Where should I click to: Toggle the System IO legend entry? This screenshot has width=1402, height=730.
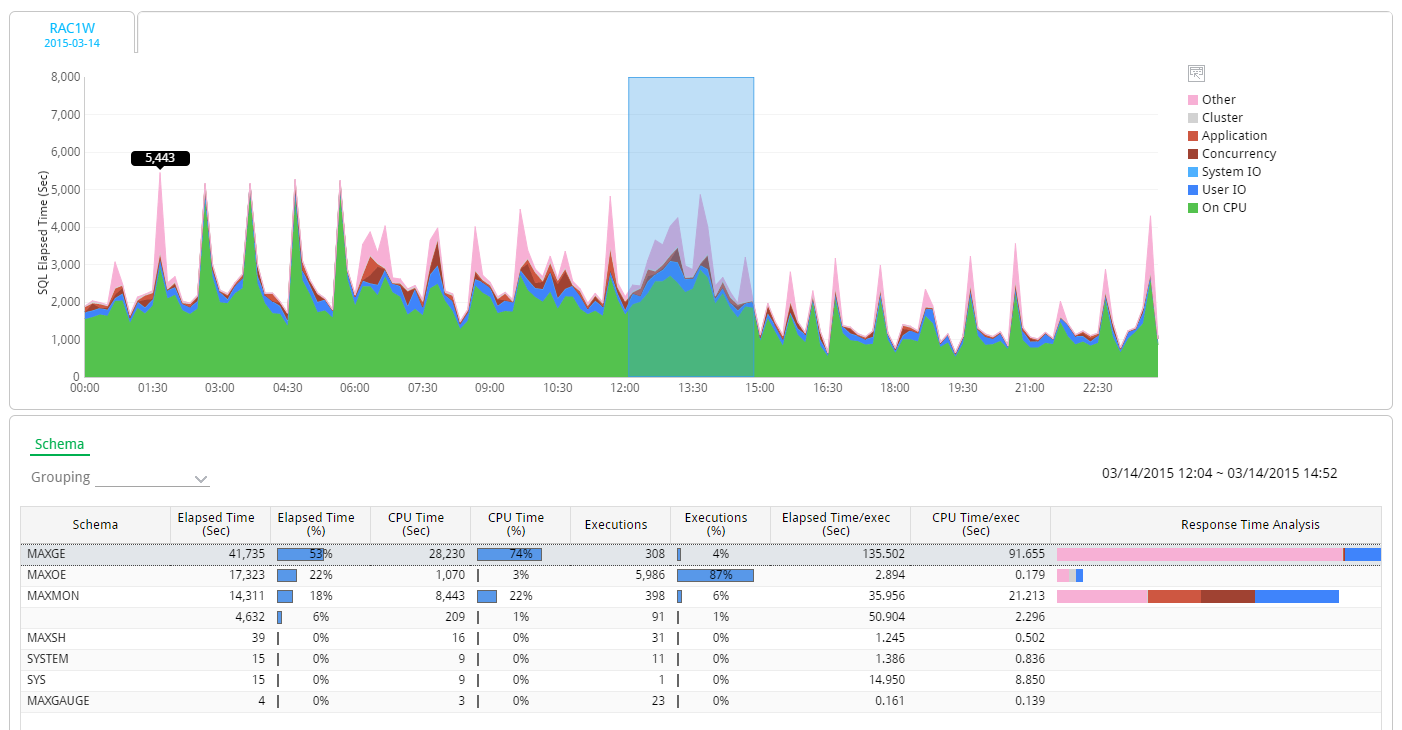(x=1224, y=172)
